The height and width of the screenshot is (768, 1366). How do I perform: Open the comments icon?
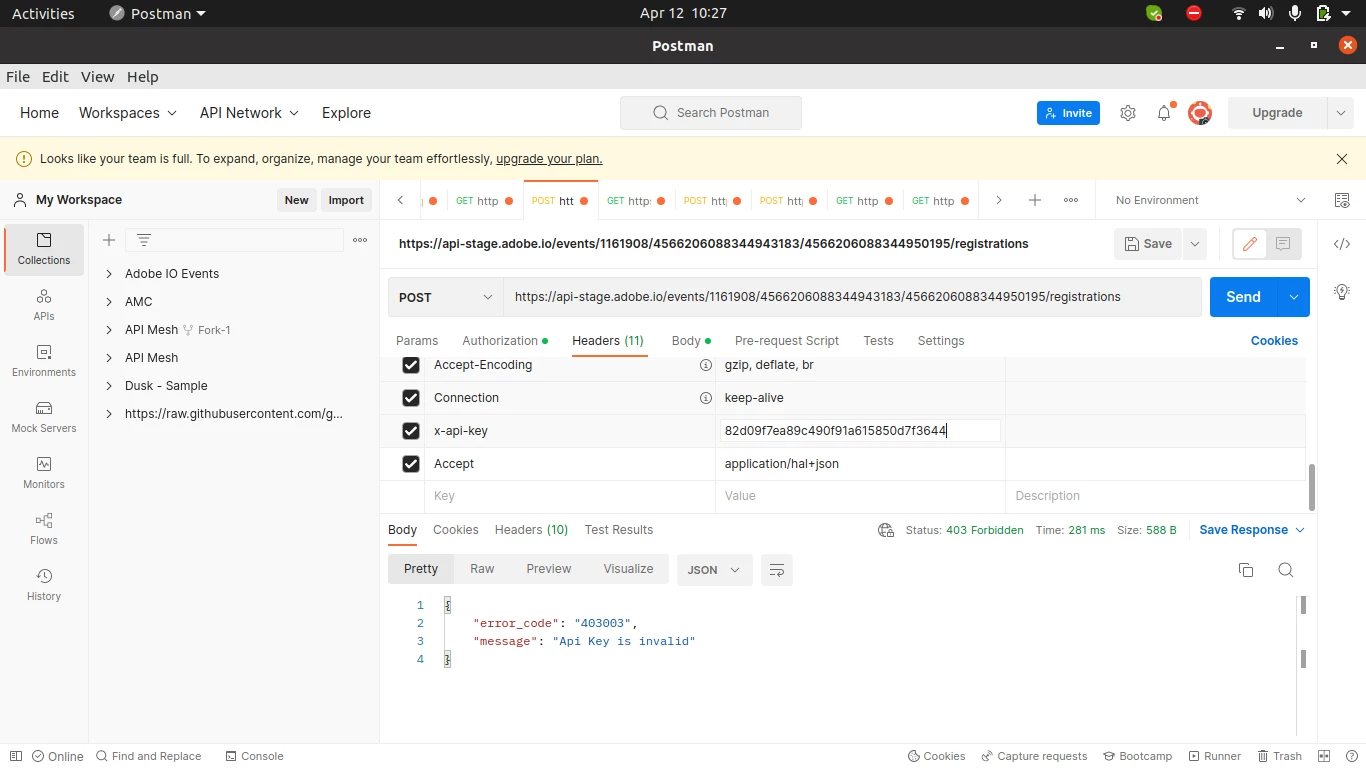pyautogui.click(x=1283, y=244)
